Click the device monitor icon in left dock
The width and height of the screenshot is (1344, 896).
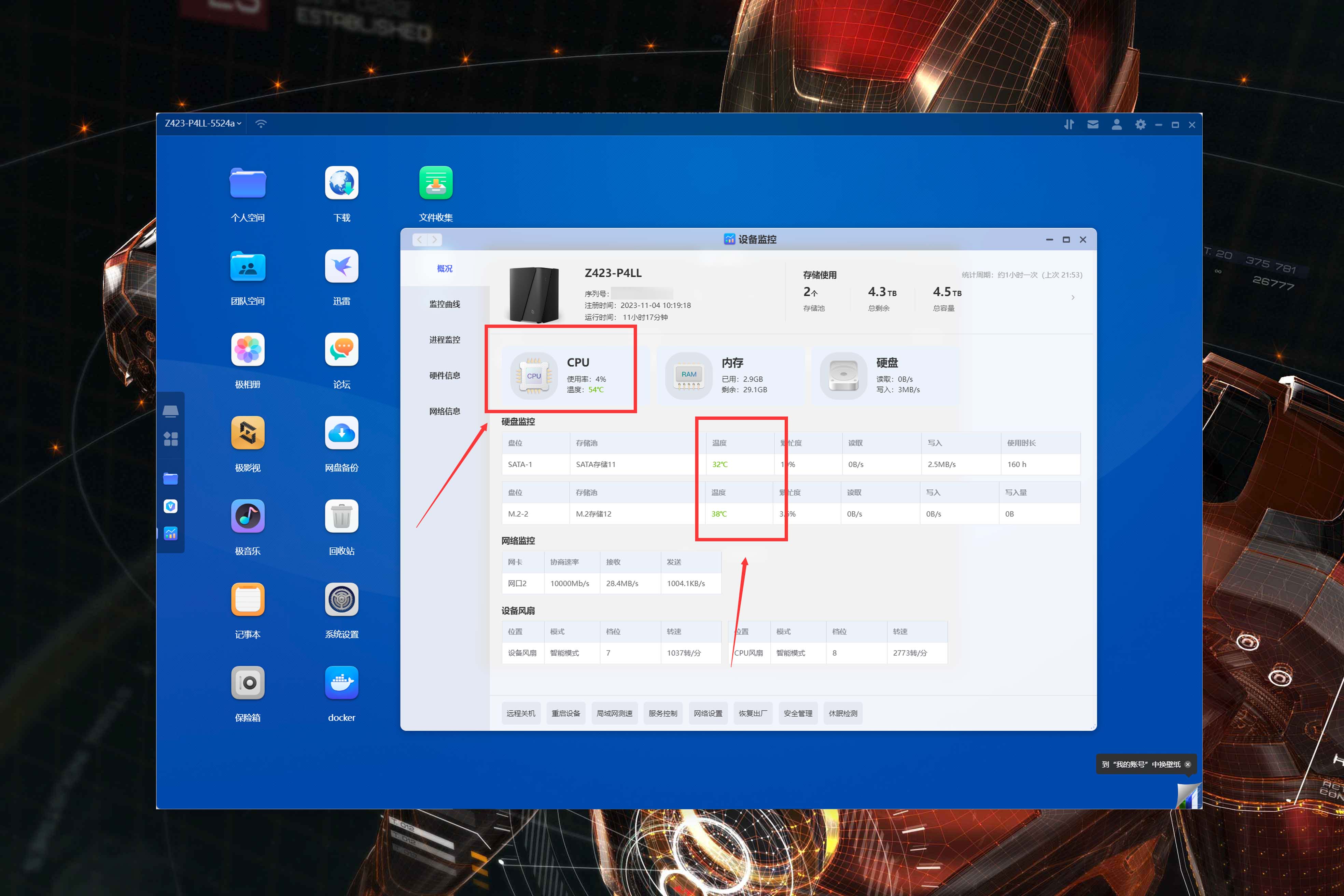(x=170, y=533)
